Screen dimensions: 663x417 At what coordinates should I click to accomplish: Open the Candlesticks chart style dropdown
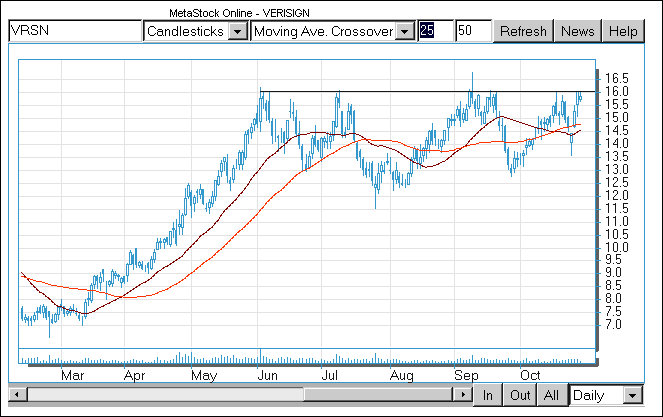point(196,31)
